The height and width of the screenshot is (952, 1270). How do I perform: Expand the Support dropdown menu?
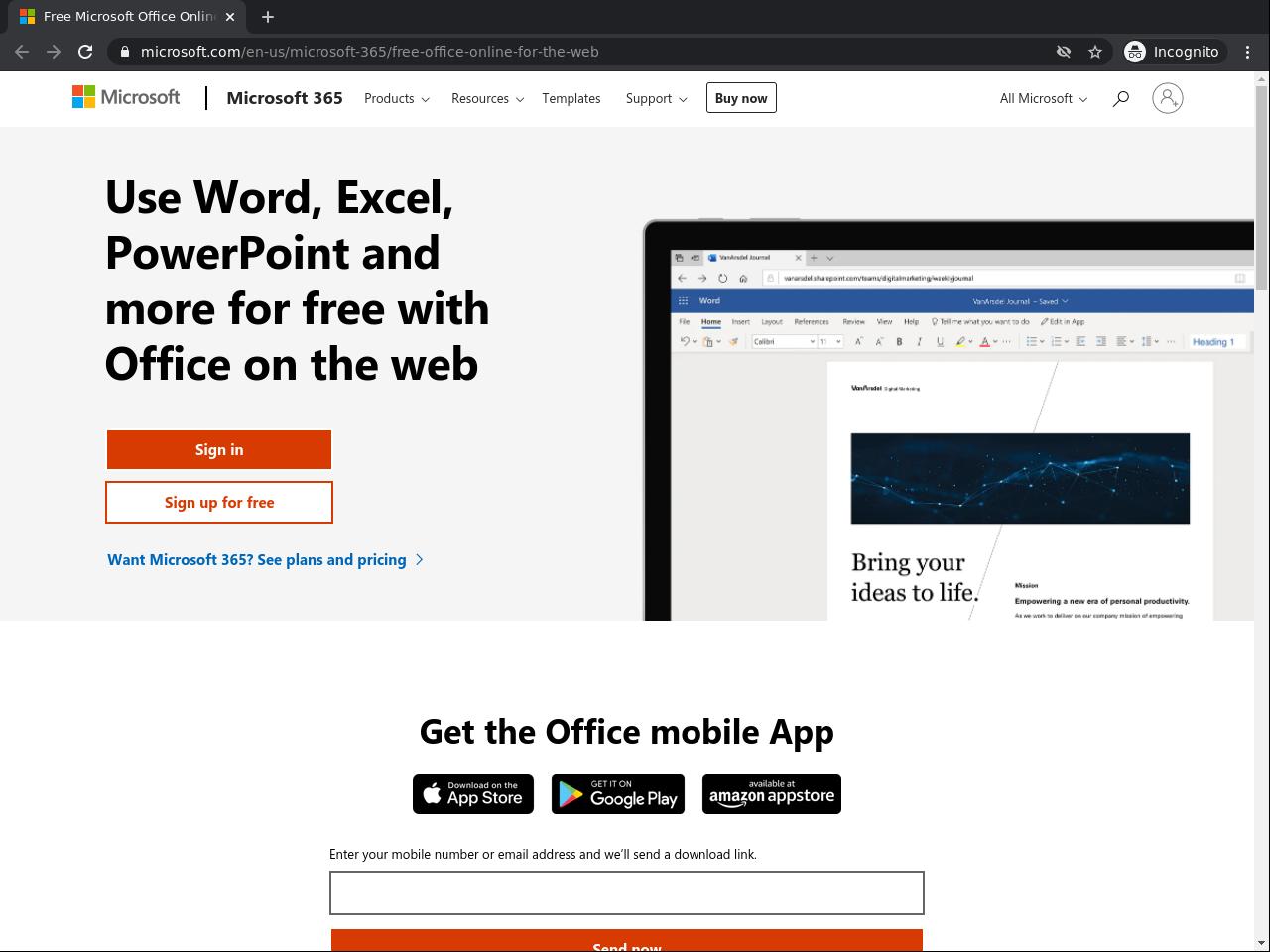pos(656,99)
